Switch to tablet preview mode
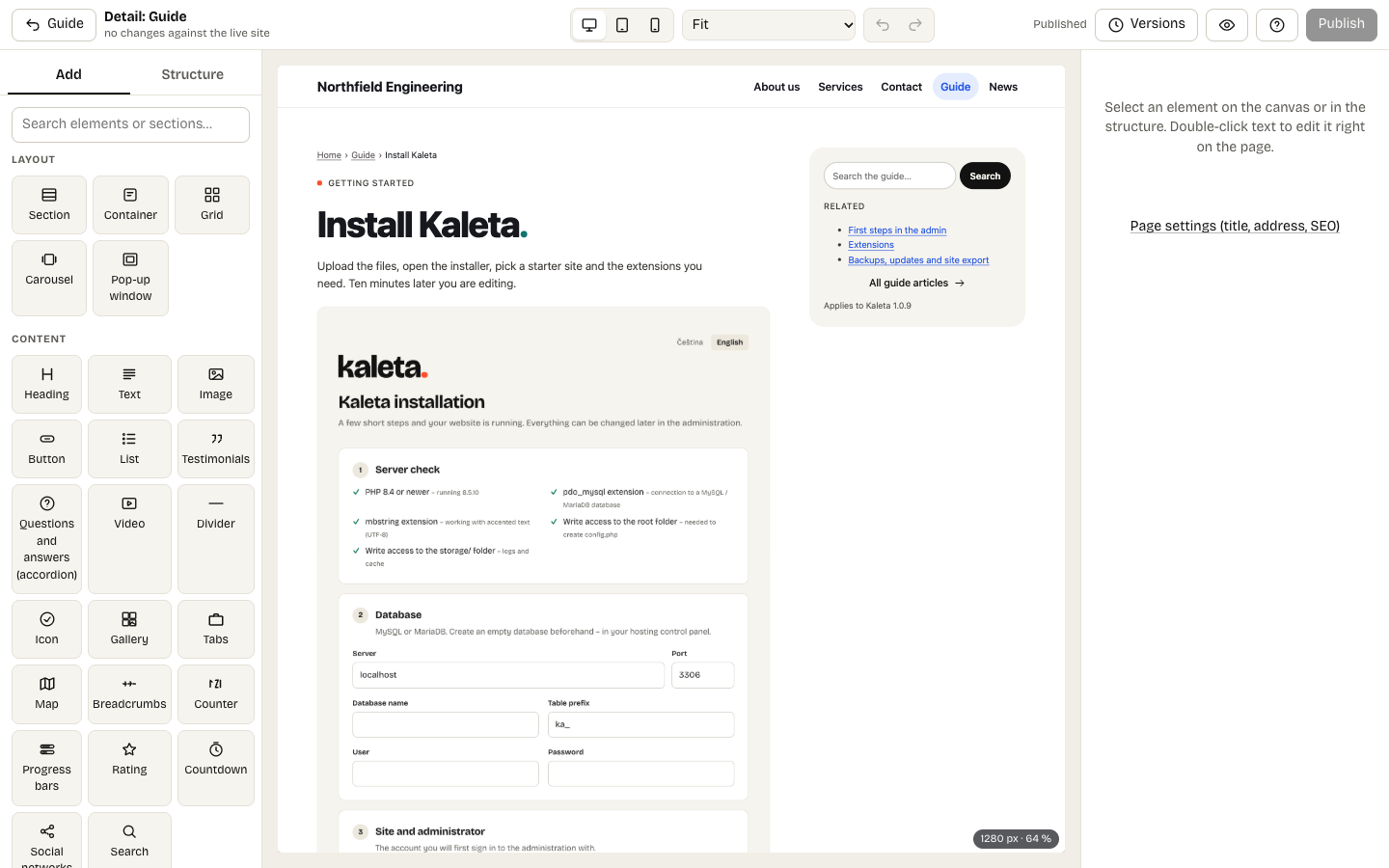 [622, 25]
